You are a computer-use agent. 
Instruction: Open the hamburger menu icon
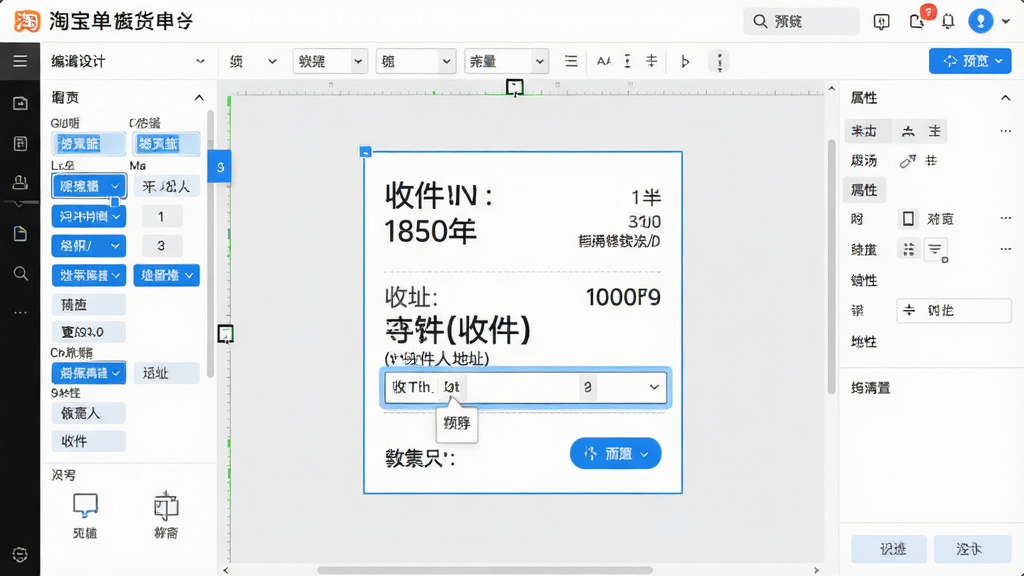[x=20, y=61]
